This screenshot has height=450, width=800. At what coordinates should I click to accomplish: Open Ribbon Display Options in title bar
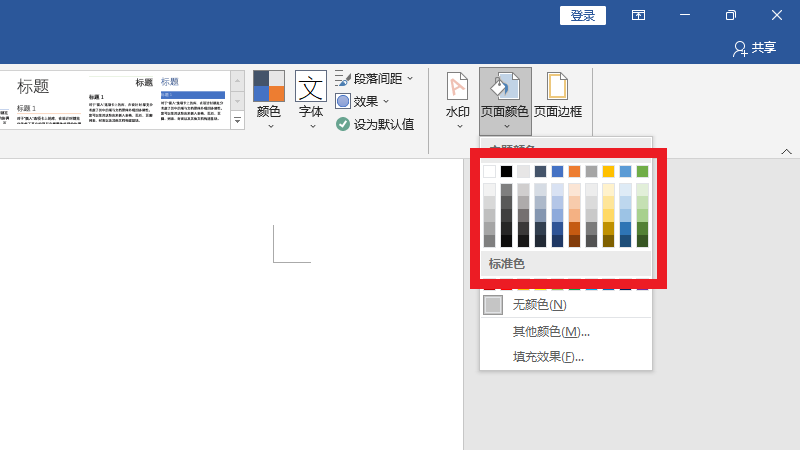(x=638, y=15)
